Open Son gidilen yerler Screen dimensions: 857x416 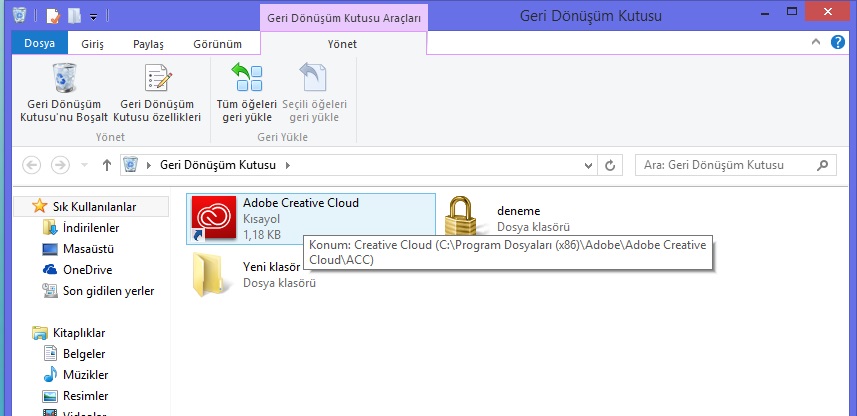click(108, 291)
